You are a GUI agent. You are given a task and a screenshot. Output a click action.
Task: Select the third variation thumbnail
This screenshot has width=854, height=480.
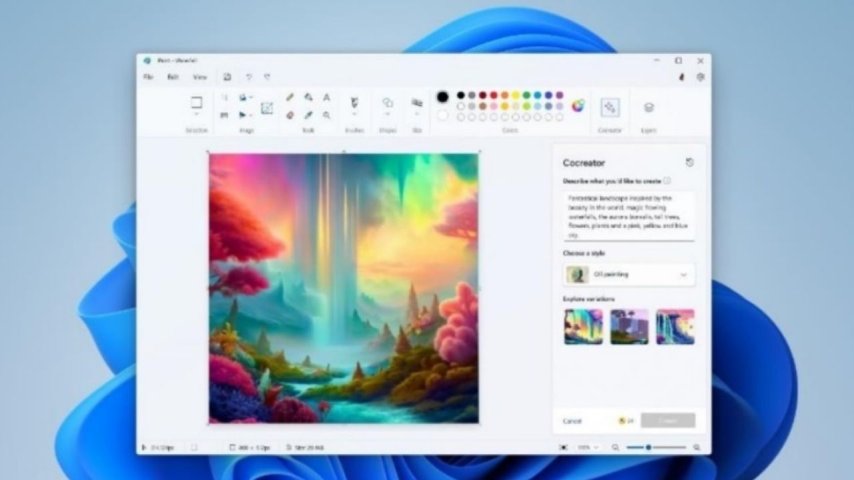pos(675,326)
